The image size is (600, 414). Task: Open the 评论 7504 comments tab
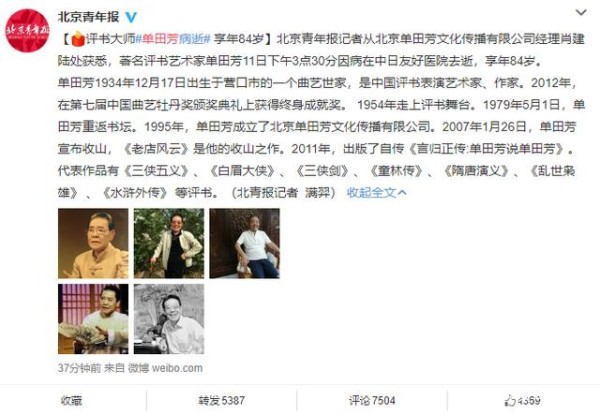point(372,401)
